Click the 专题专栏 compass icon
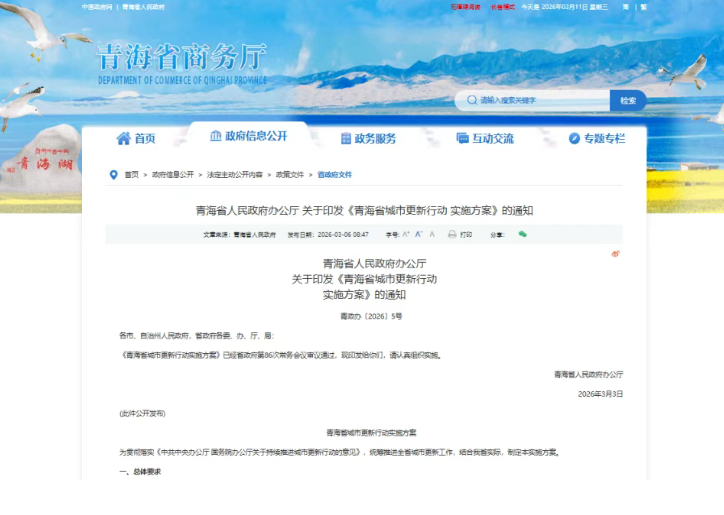This screenshot has width=724, height=515. 574,138
